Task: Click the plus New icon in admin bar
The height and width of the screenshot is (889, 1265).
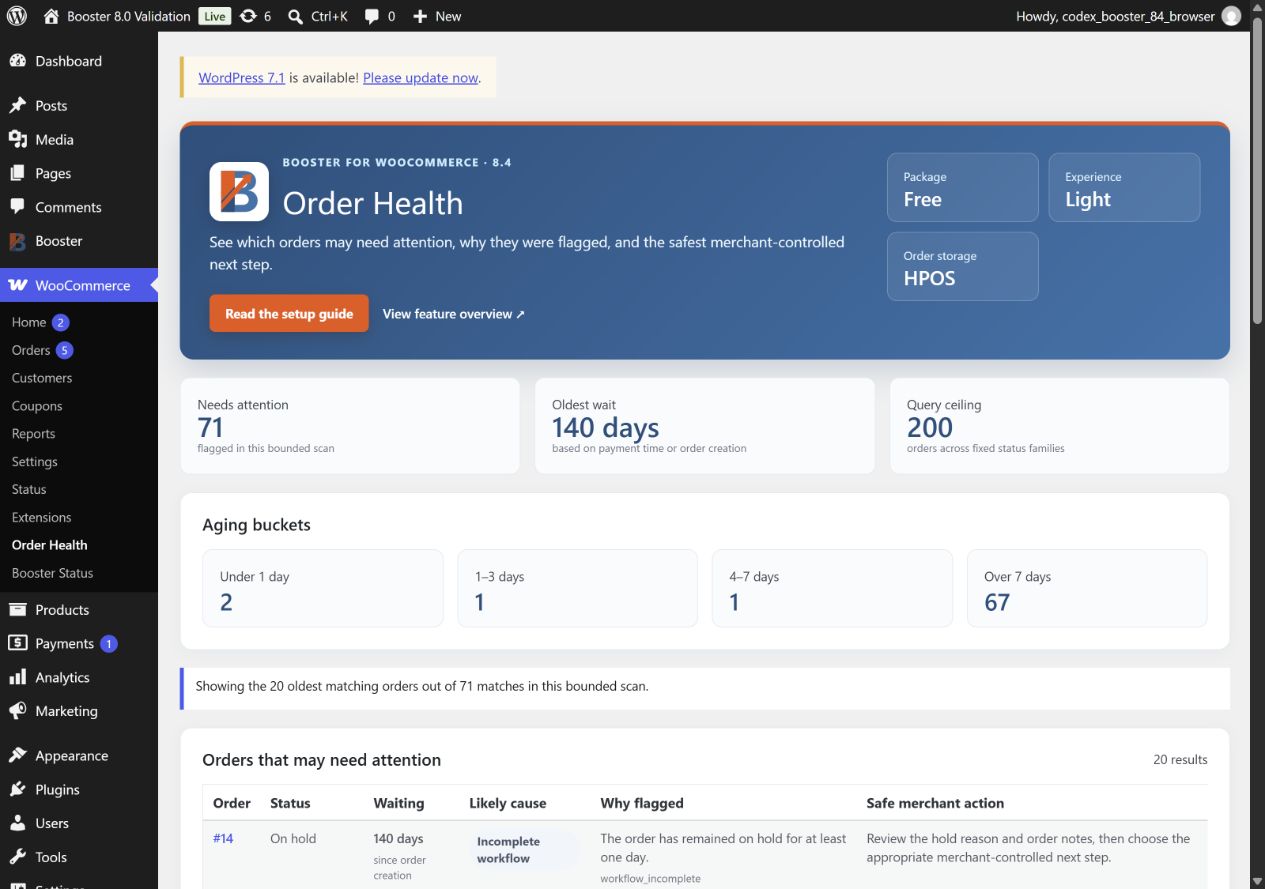Action: click(420, 16)
